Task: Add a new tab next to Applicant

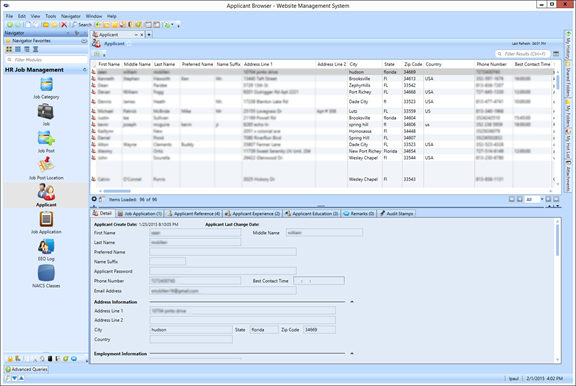Action: pos(149,35)
